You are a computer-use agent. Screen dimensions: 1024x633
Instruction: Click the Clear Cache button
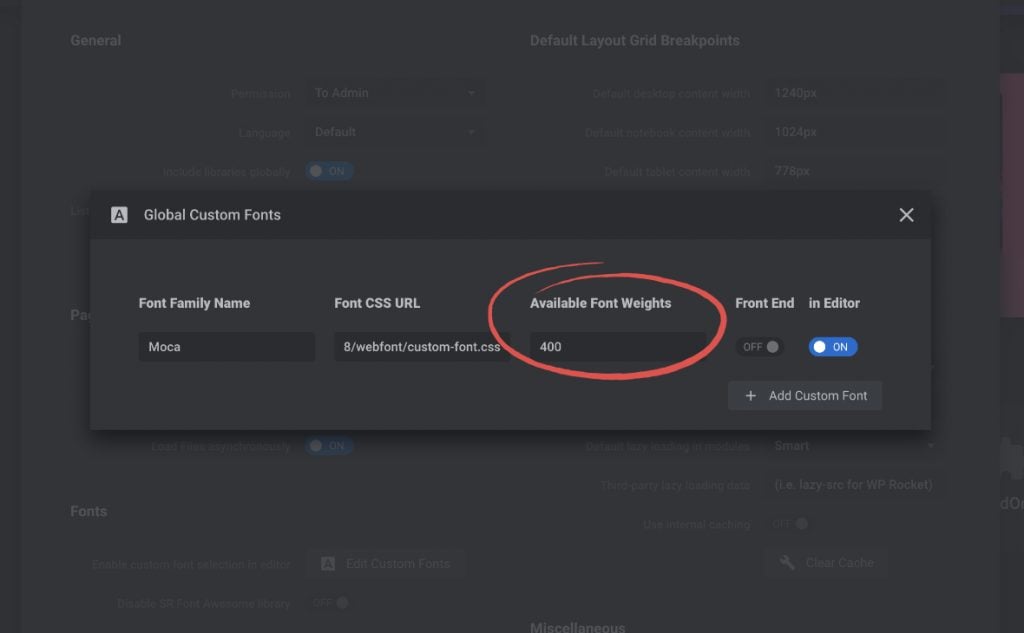click(x=826, y=562)
